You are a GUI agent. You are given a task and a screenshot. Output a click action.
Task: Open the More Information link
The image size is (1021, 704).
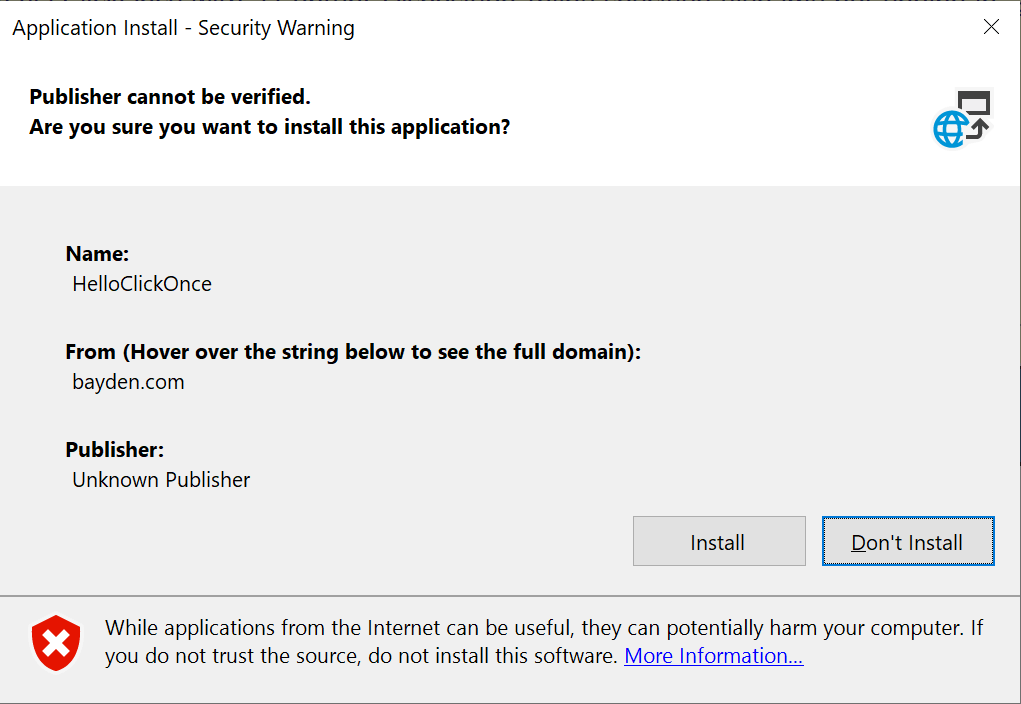click(x=712, y=656)
